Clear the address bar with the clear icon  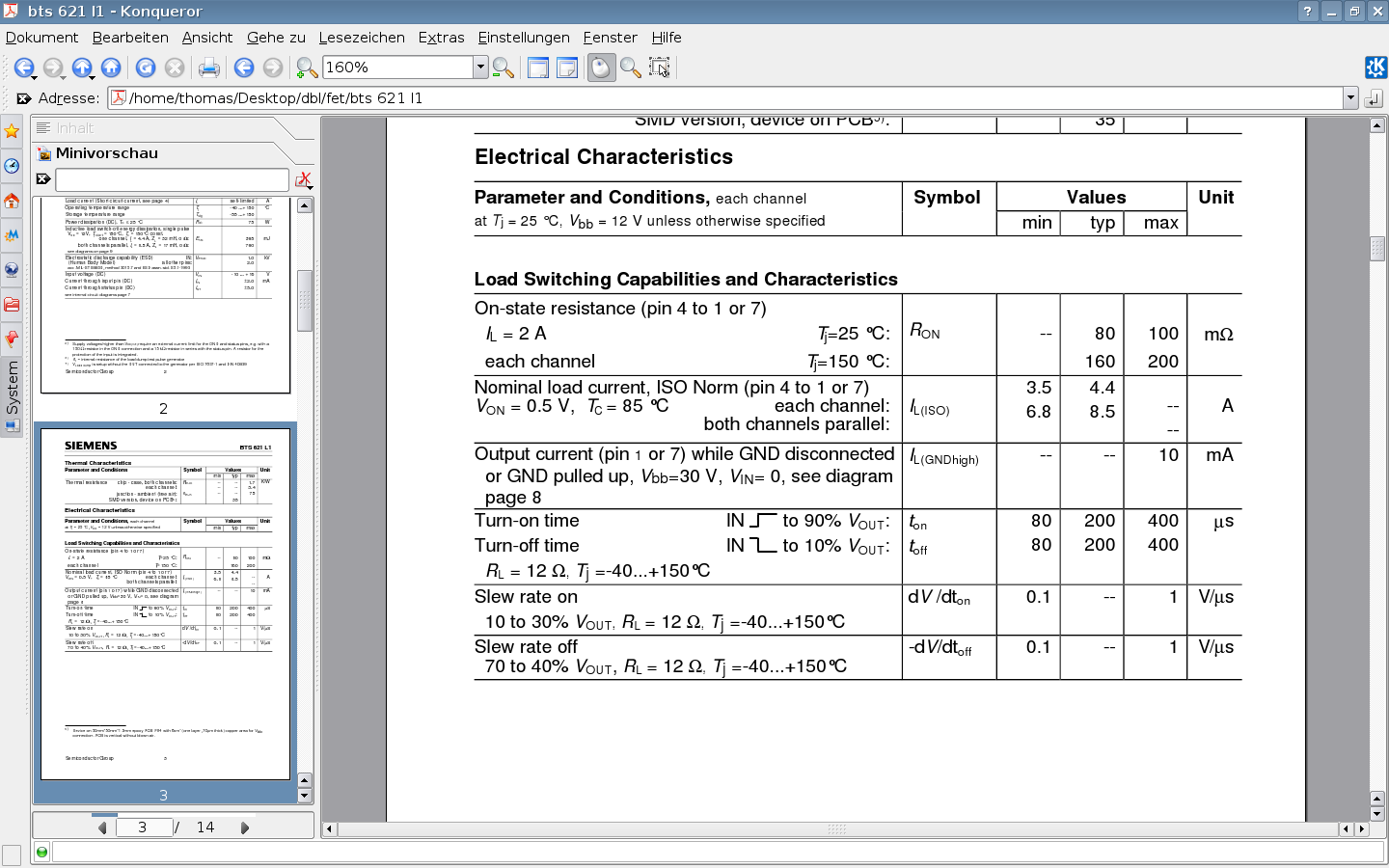[x=23, y=97]
